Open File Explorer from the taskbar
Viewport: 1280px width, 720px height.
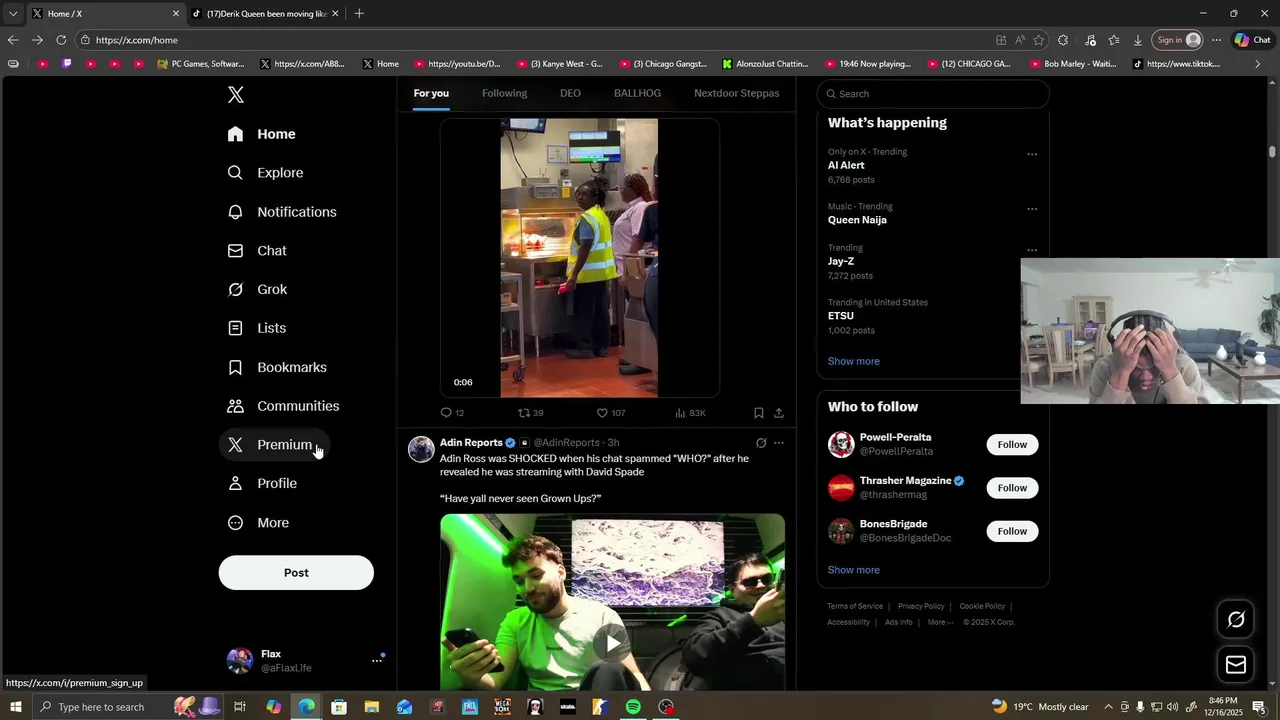[371, 707]
